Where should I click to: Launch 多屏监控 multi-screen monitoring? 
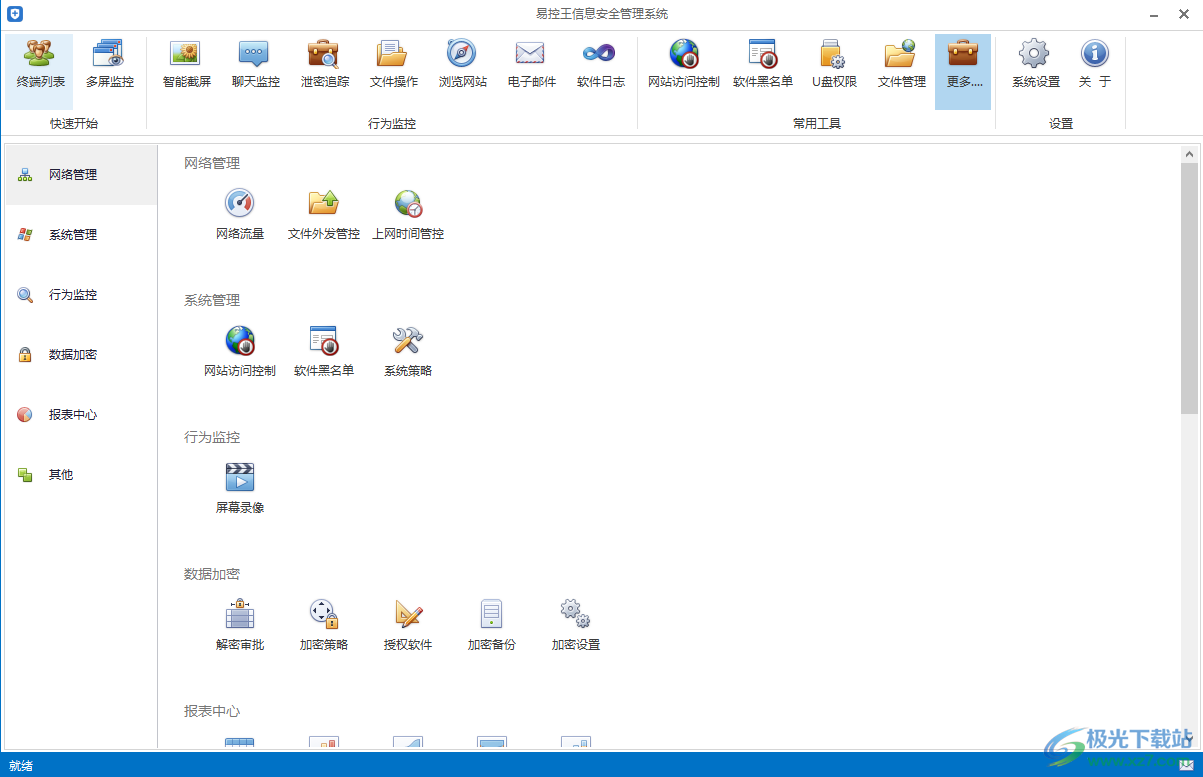coord(109,64)
